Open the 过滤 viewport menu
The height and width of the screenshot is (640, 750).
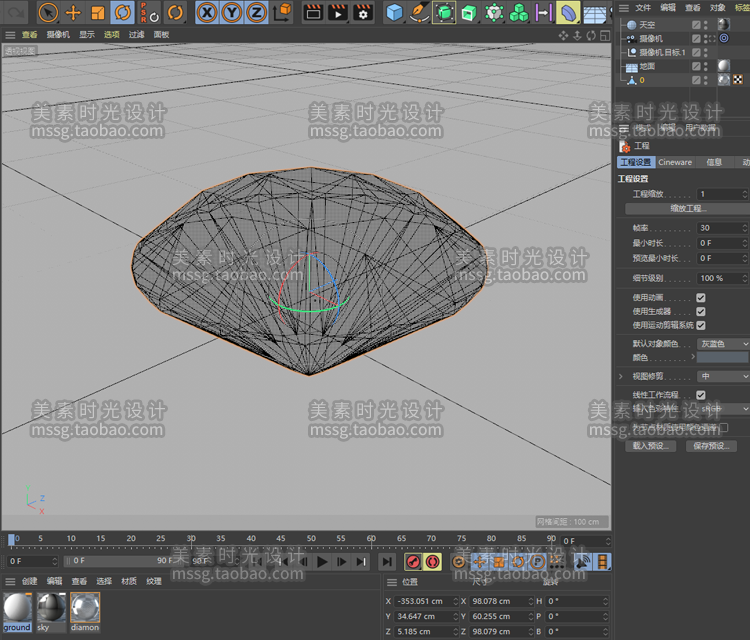pos(136,35)
